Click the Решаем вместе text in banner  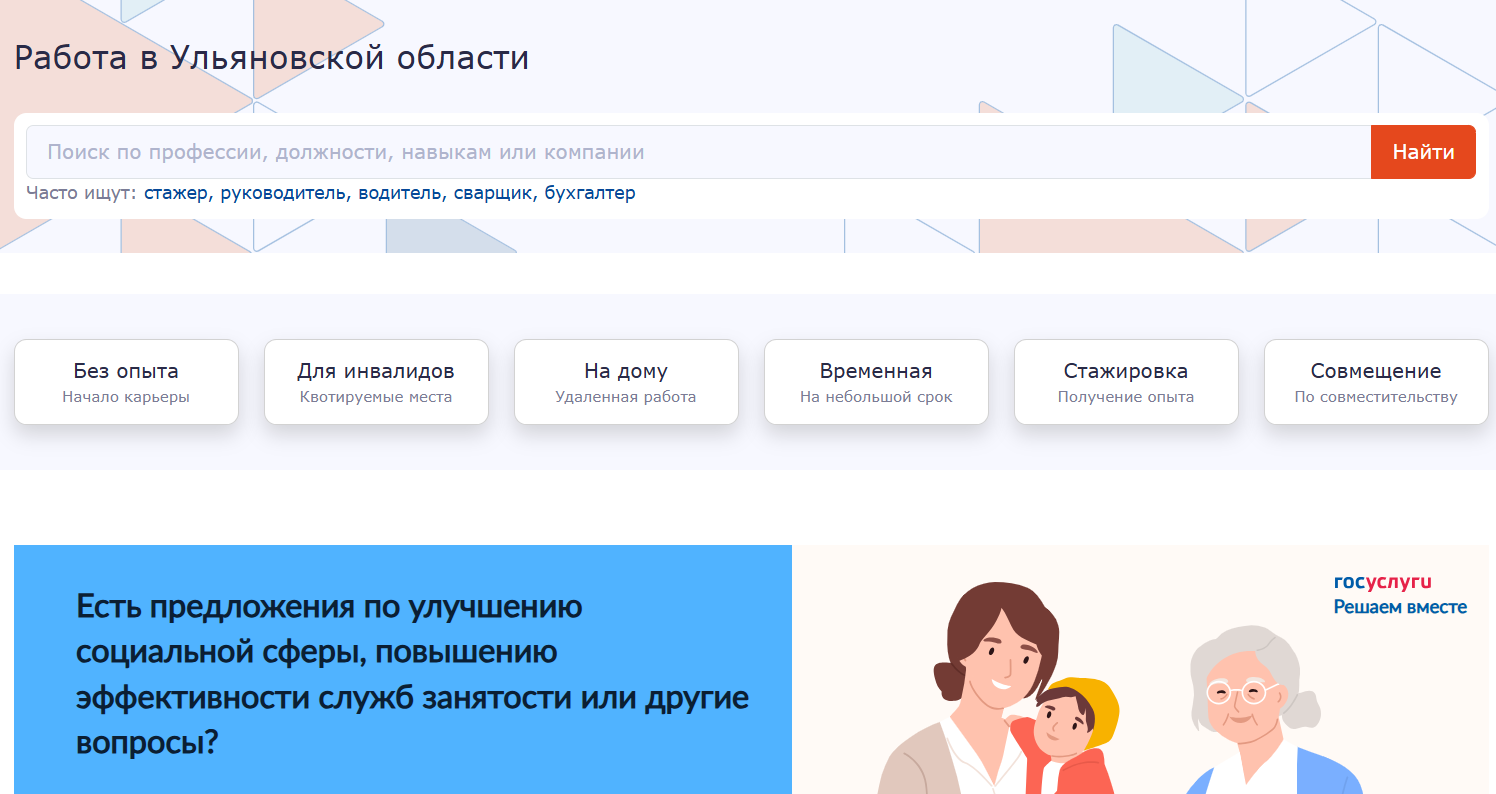[1400, 607]
